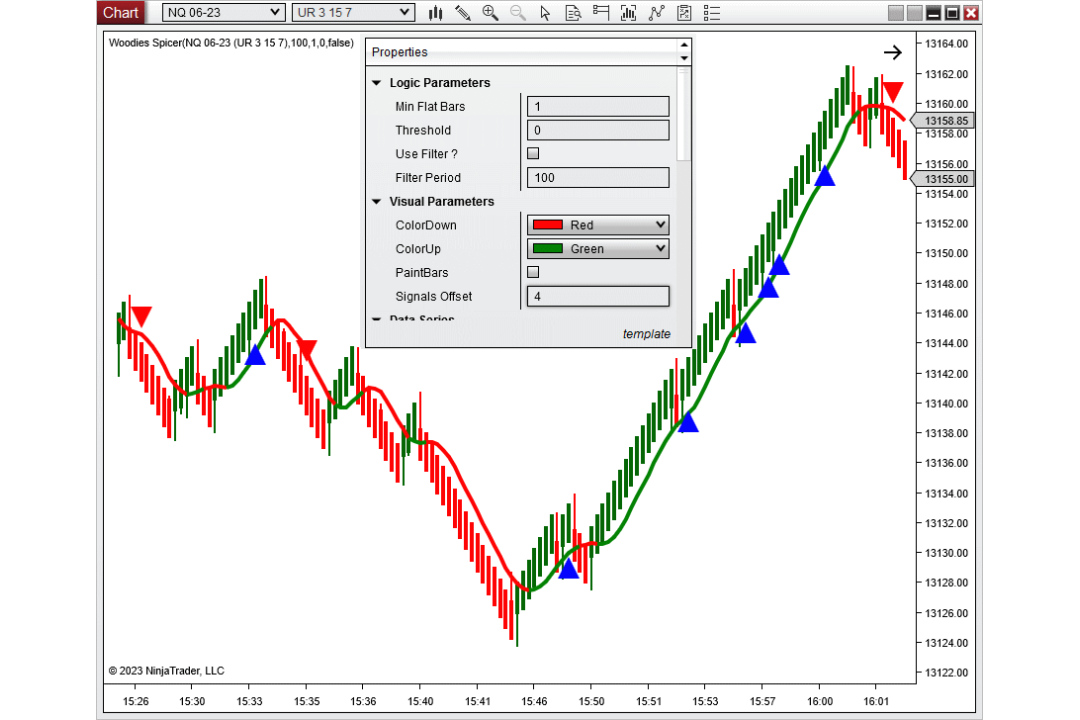Collapse the Visual Parameters section
This screenshot has width=1080, height=720.
point(377,202)
